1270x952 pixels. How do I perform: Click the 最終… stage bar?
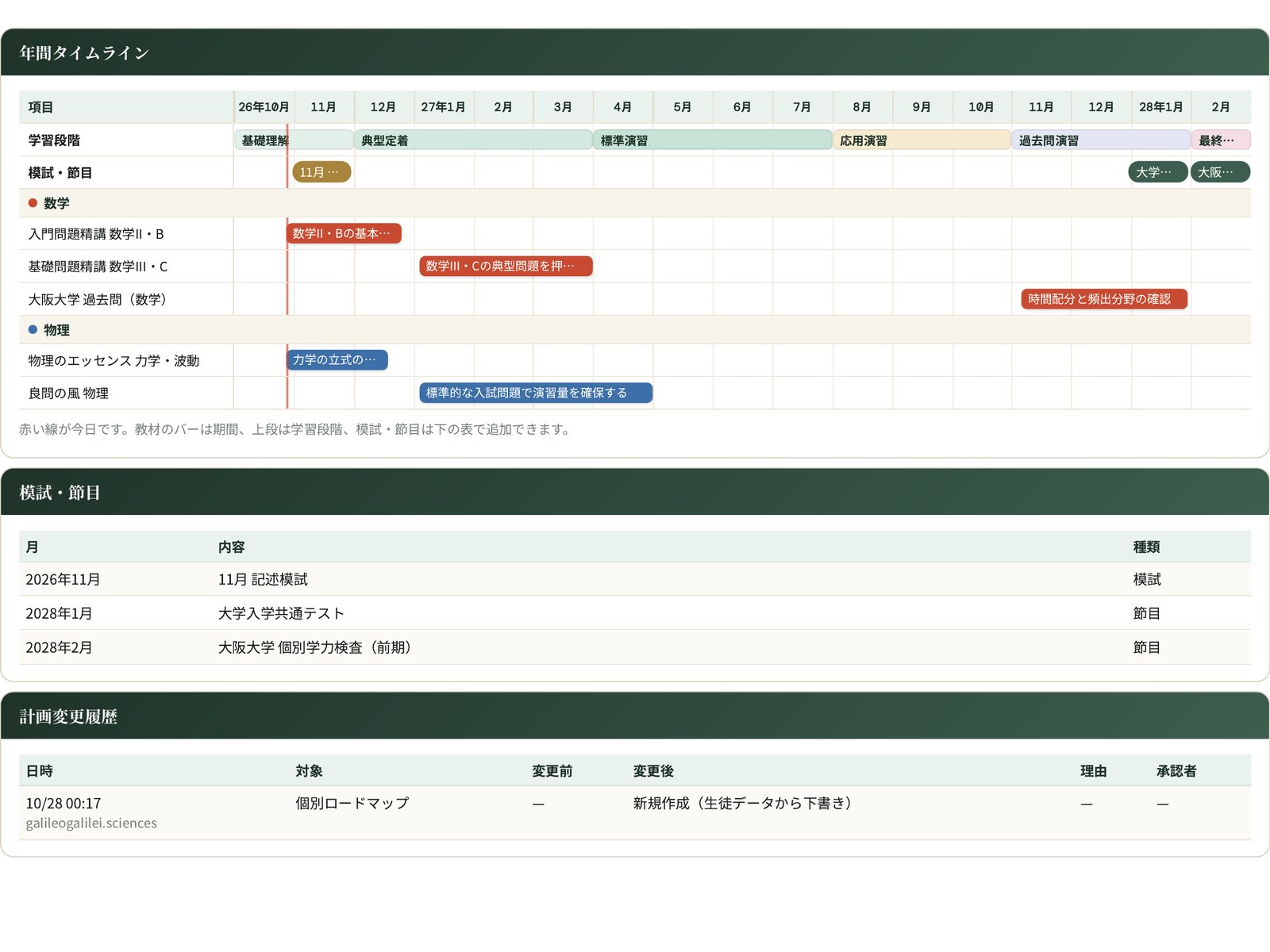point(1221,140)
